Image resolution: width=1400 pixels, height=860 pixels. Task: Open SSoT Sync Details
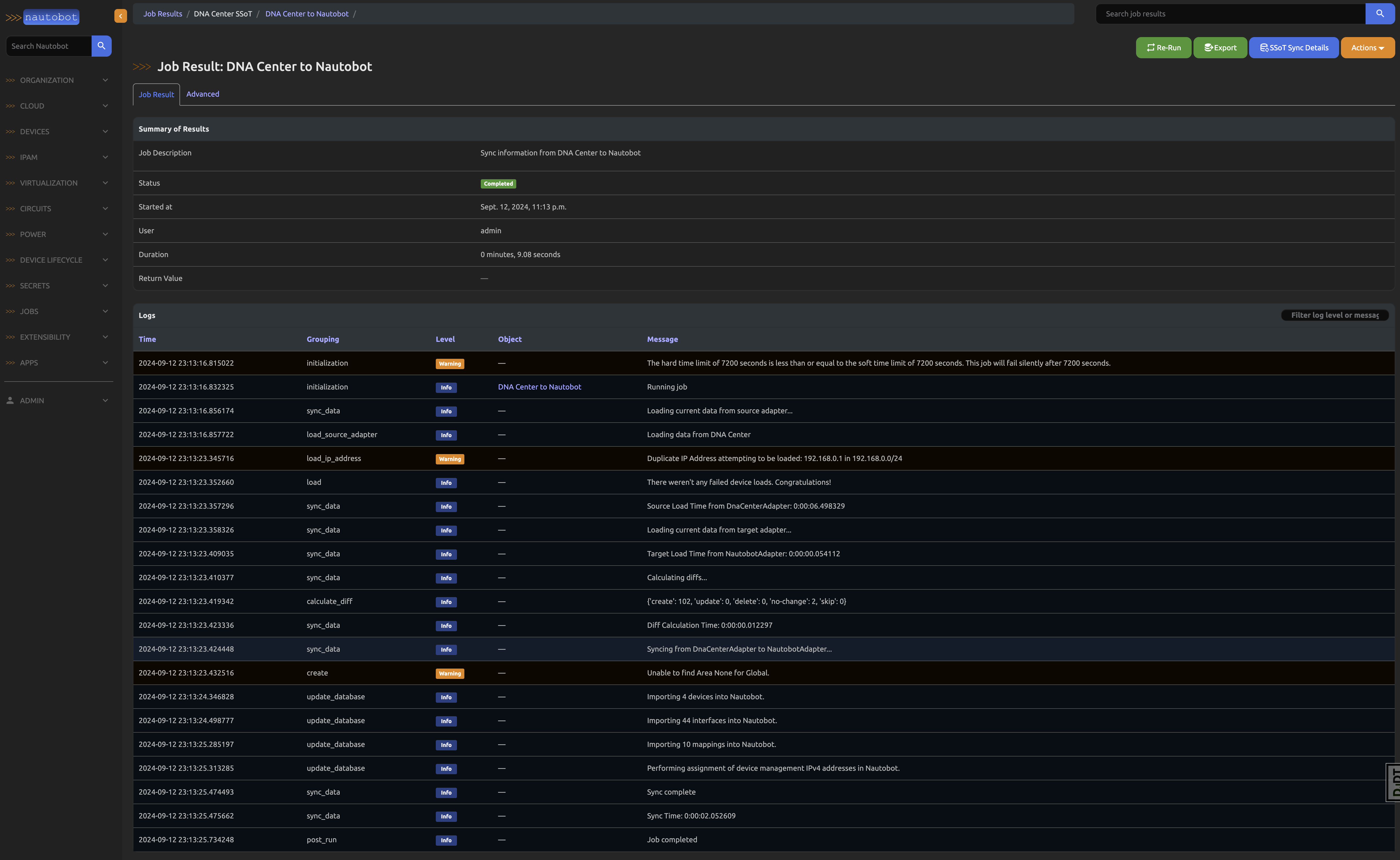click(x=1294, y=48)
